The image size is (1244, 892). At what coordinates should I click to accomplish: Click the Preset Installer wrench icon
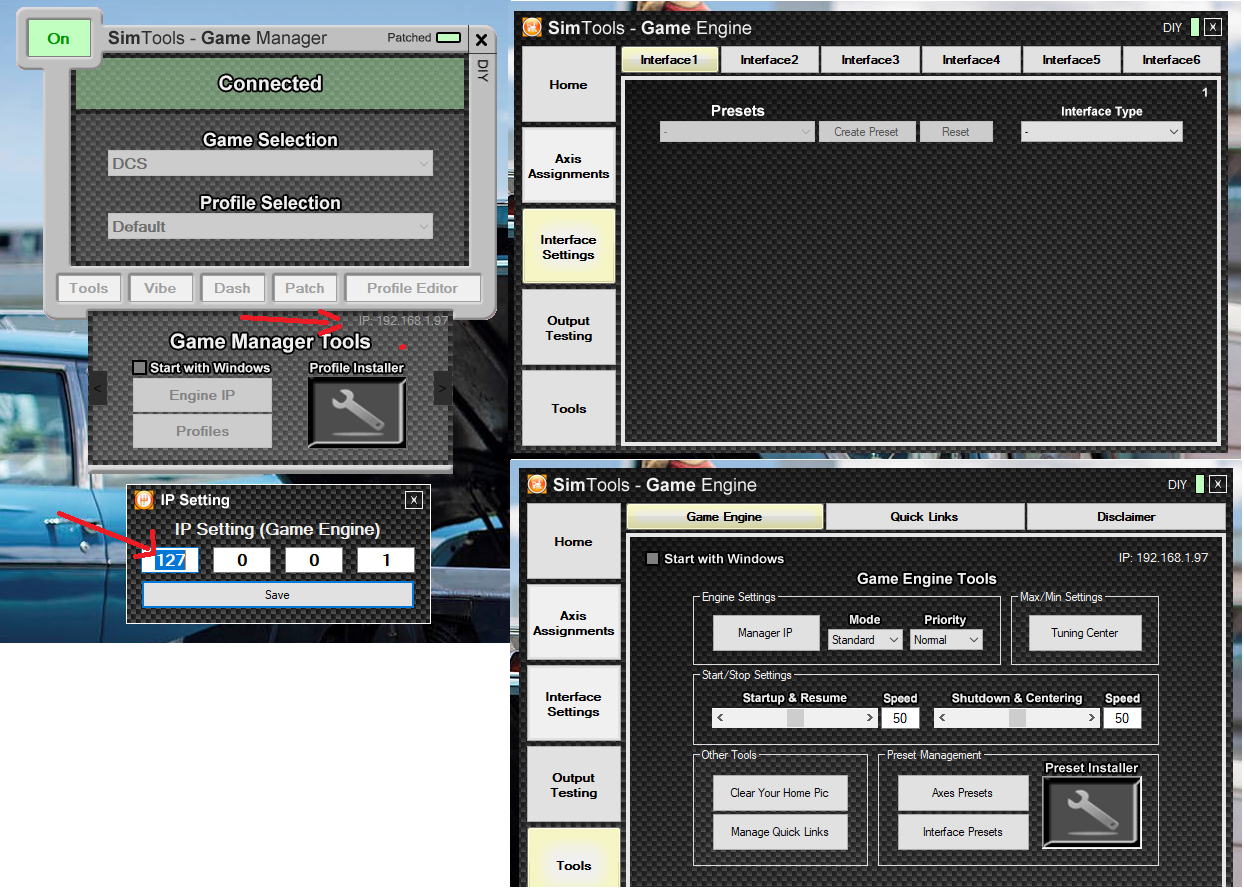point(1092,811)
